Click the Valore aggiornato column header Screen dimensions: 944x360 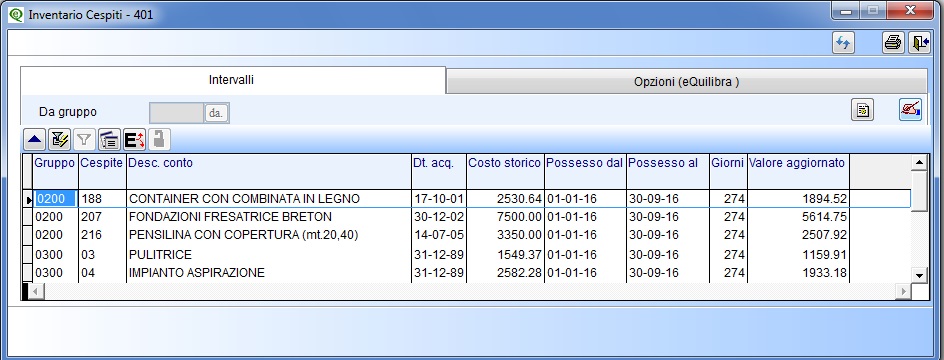pos(798,171)
